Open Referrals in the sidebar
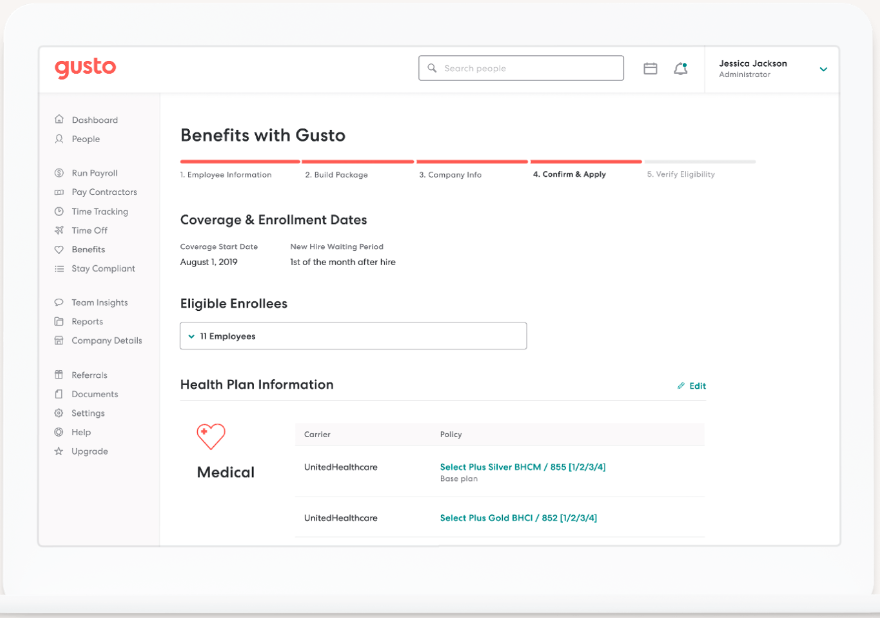This screenshot has width=880, height=618. coord(89,375)
